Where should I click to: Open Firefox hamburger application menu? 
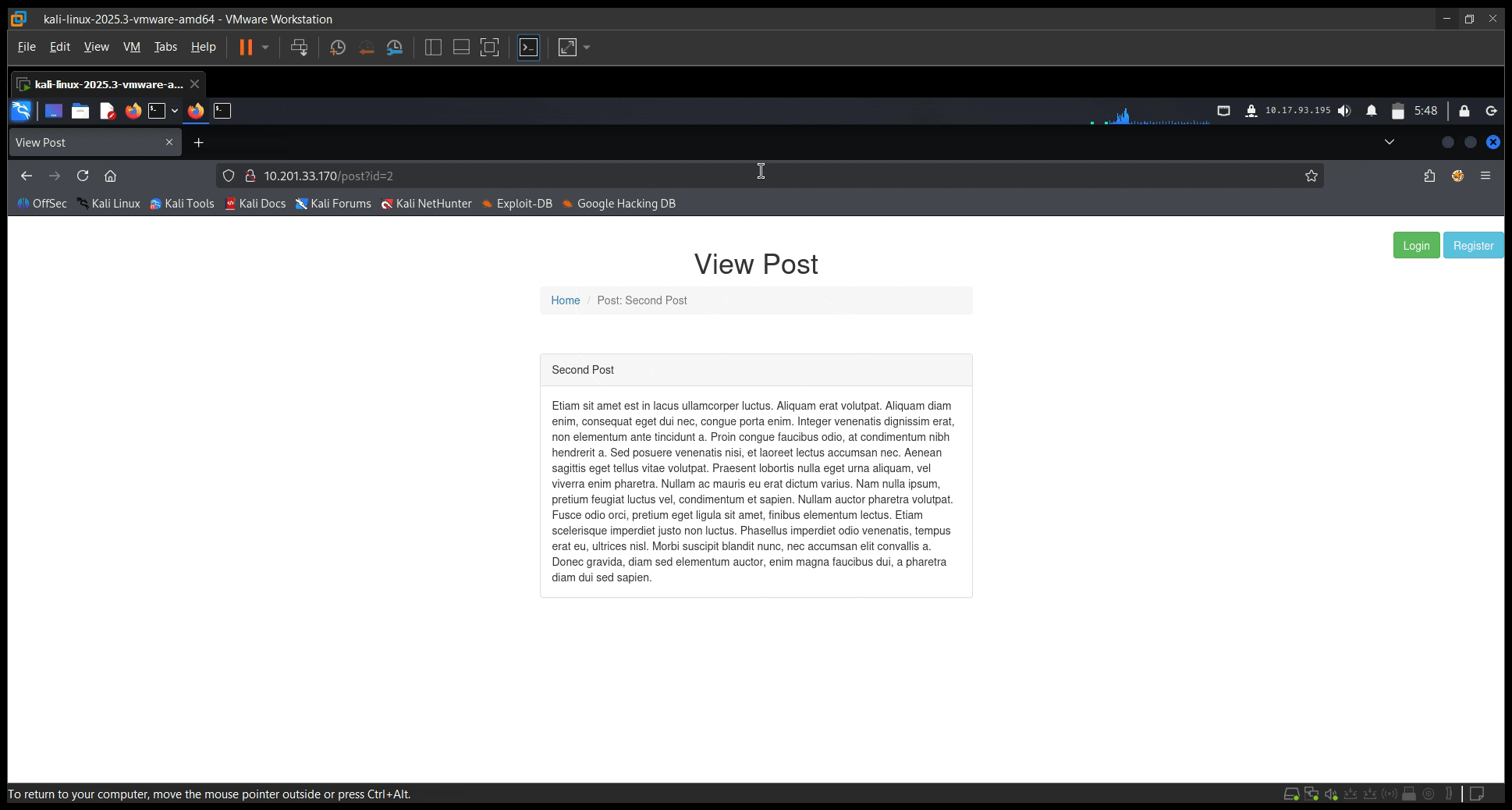(1485, 176)
